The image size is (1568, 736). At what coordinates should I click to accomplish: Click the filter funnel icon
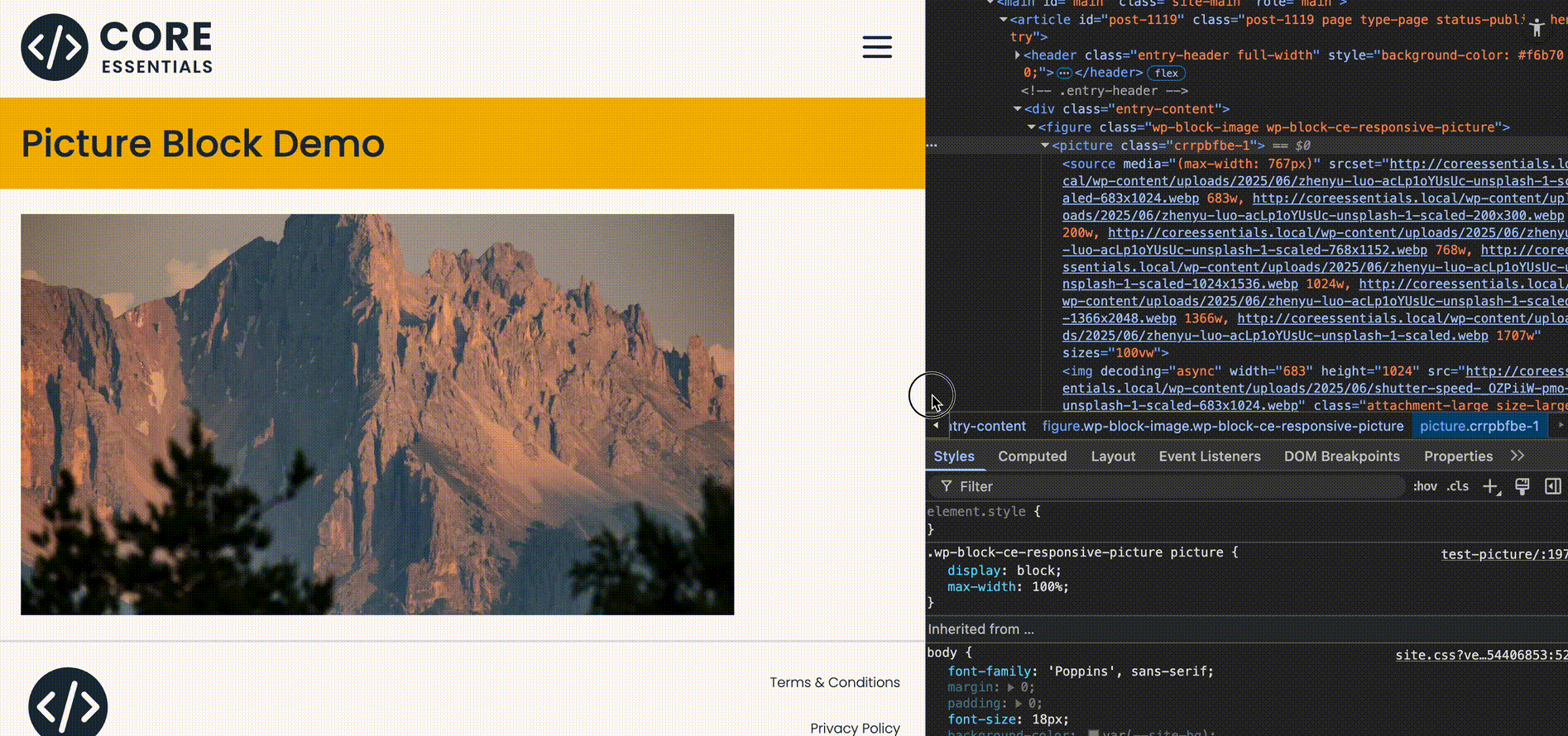pyautogui.click(x=946, y=486)
